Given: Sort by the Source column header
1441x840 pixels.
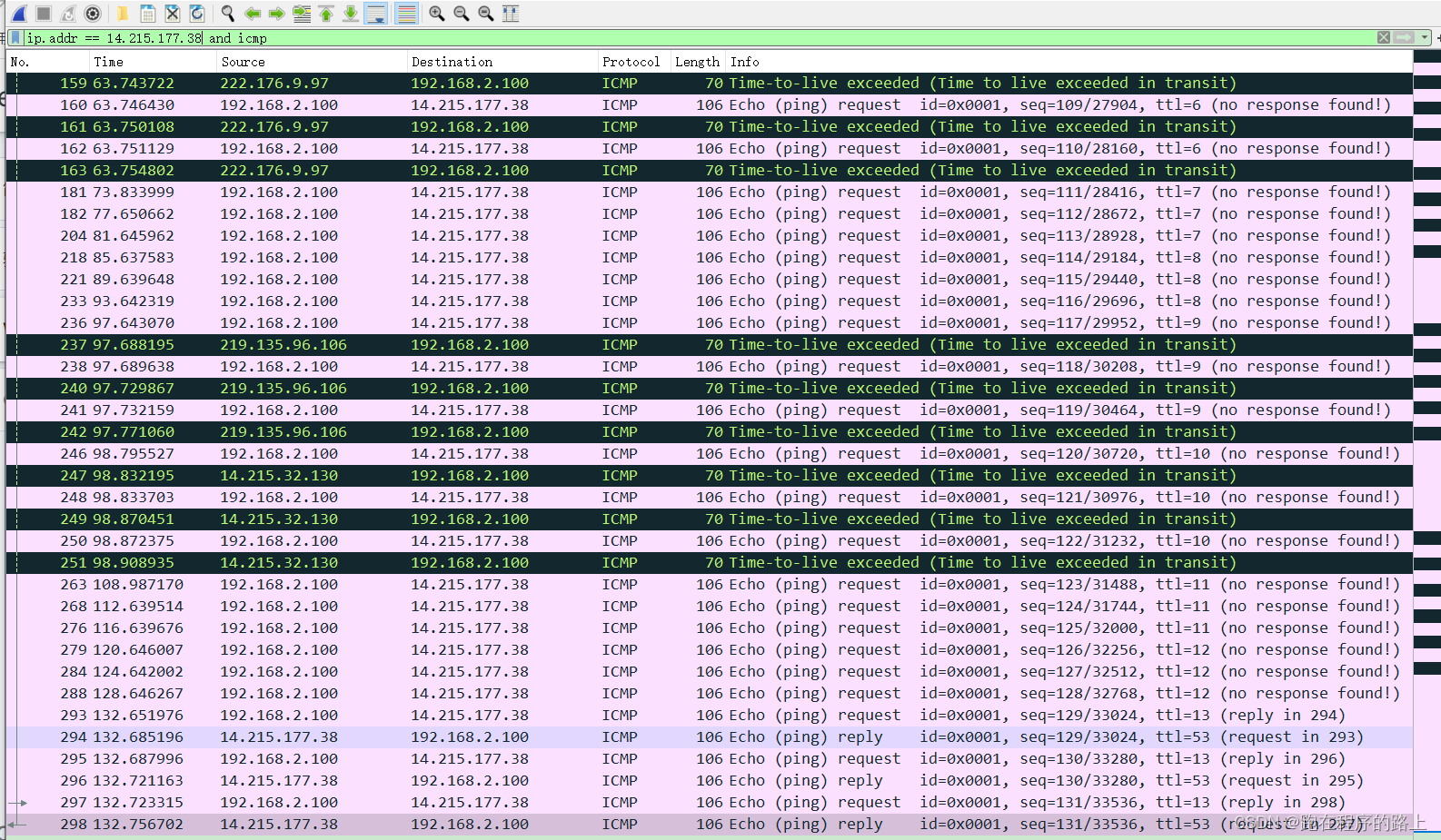Looking at the screenshot, I should click(312, 62).
